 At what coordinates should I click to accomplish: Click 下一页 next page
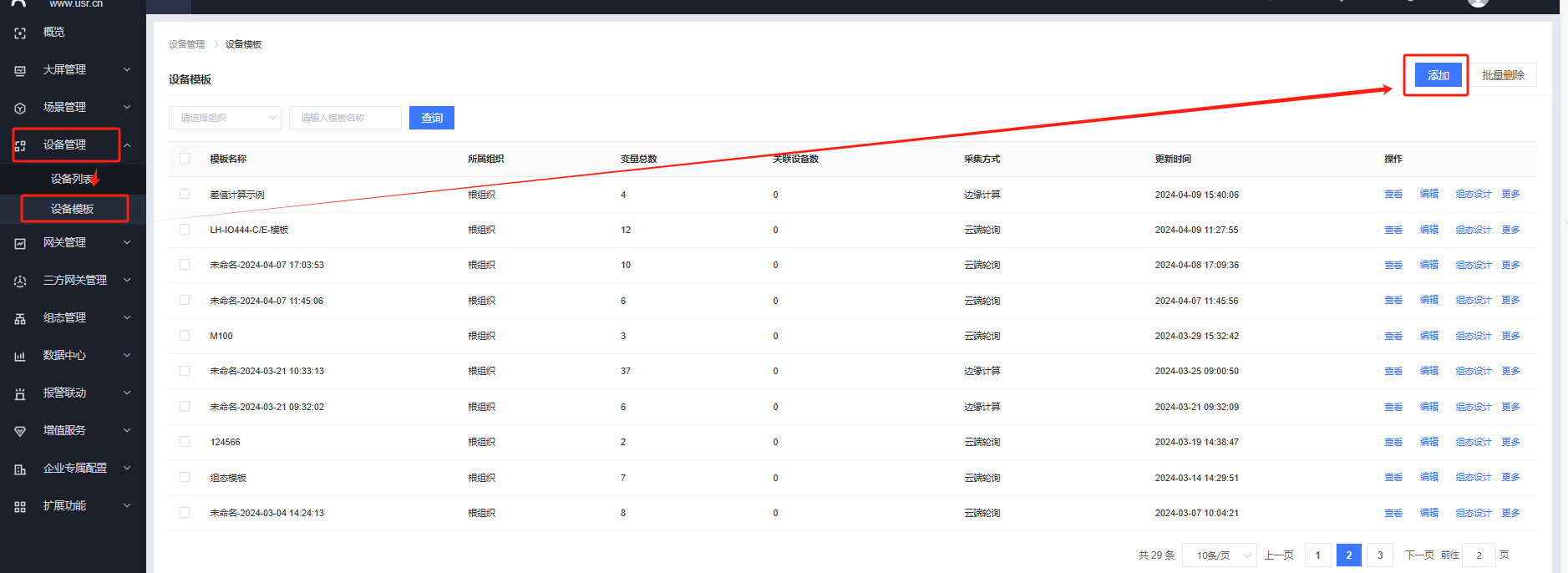point(1419,555)
